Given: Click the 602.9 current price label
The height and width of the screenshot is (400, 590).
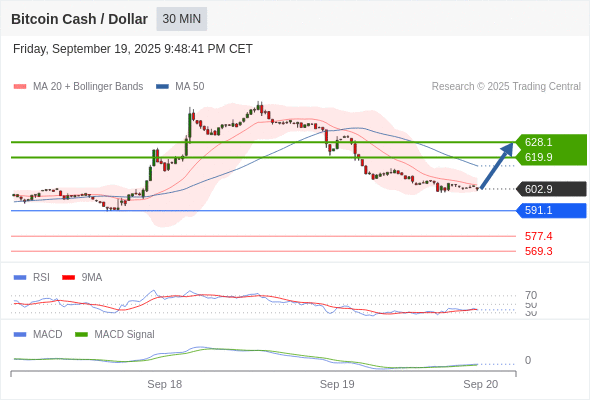Looking at the screenshot, I should [551, 189].
